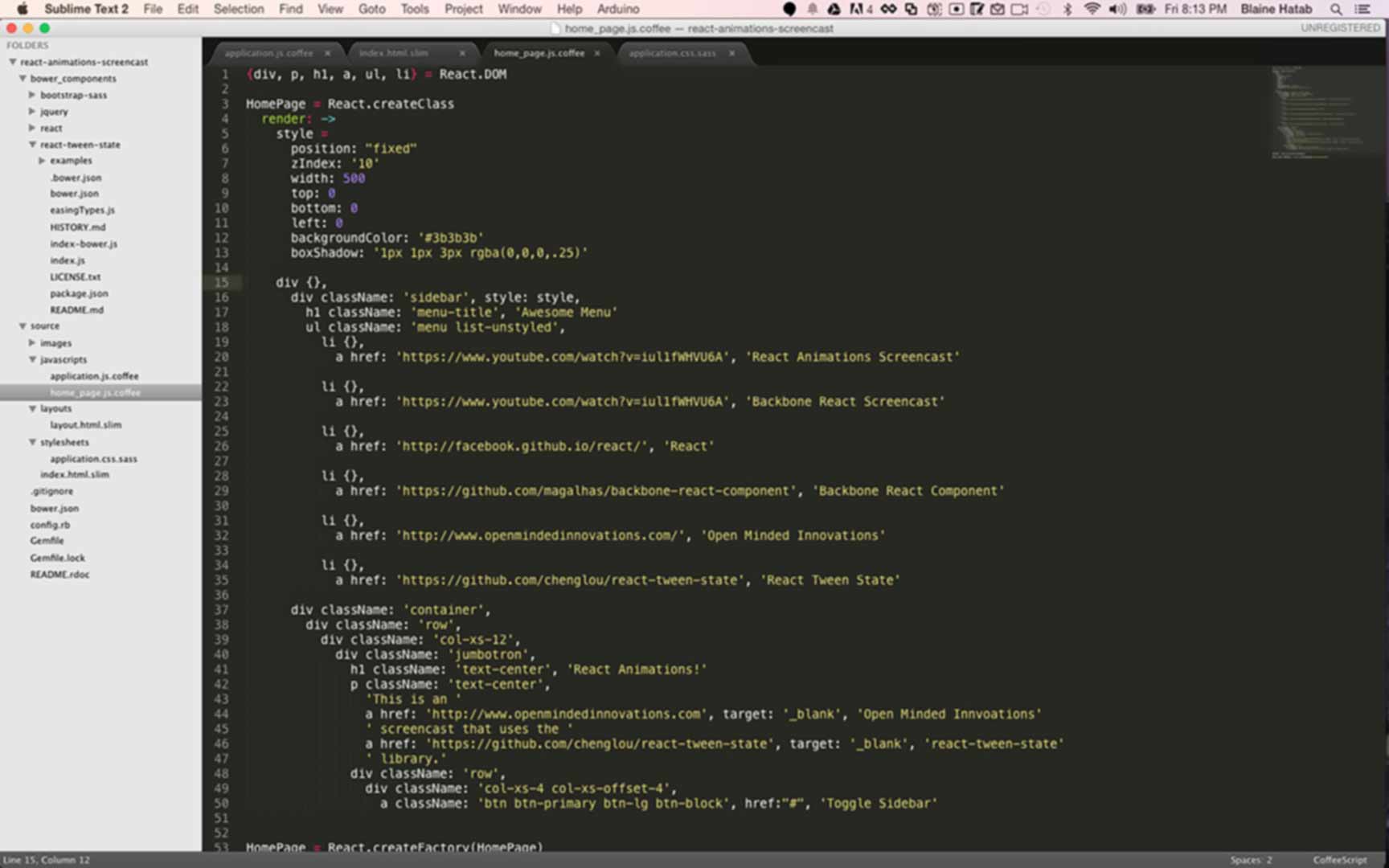The height and width of the screenshot is (868, 1389).
Task: Open README.rdoc in the sidebar
Action: tap(59, 575)
